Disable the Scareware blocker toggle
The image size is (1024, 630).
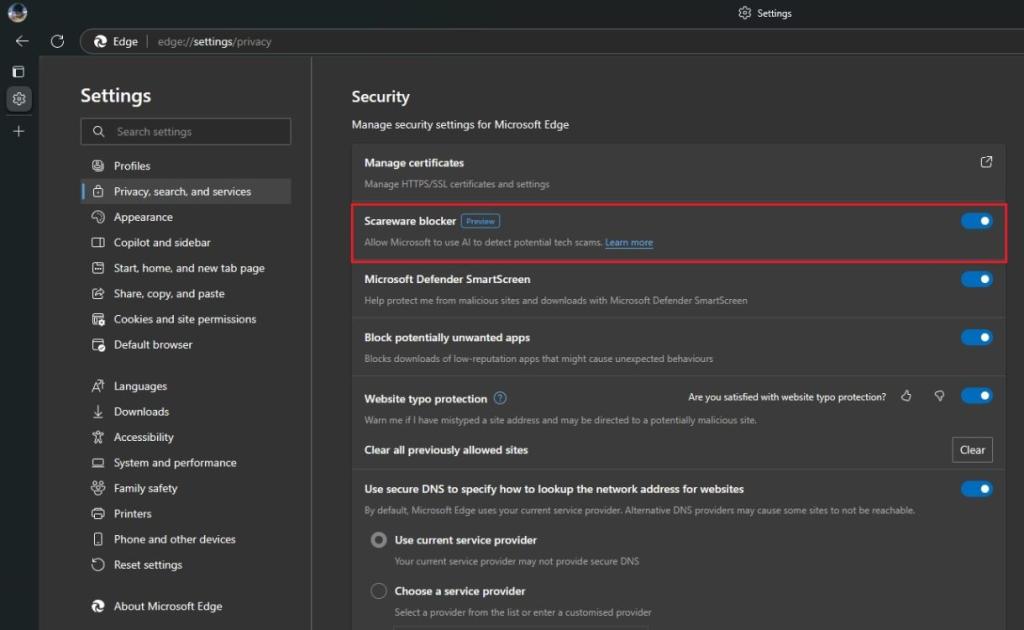(976, 221)
